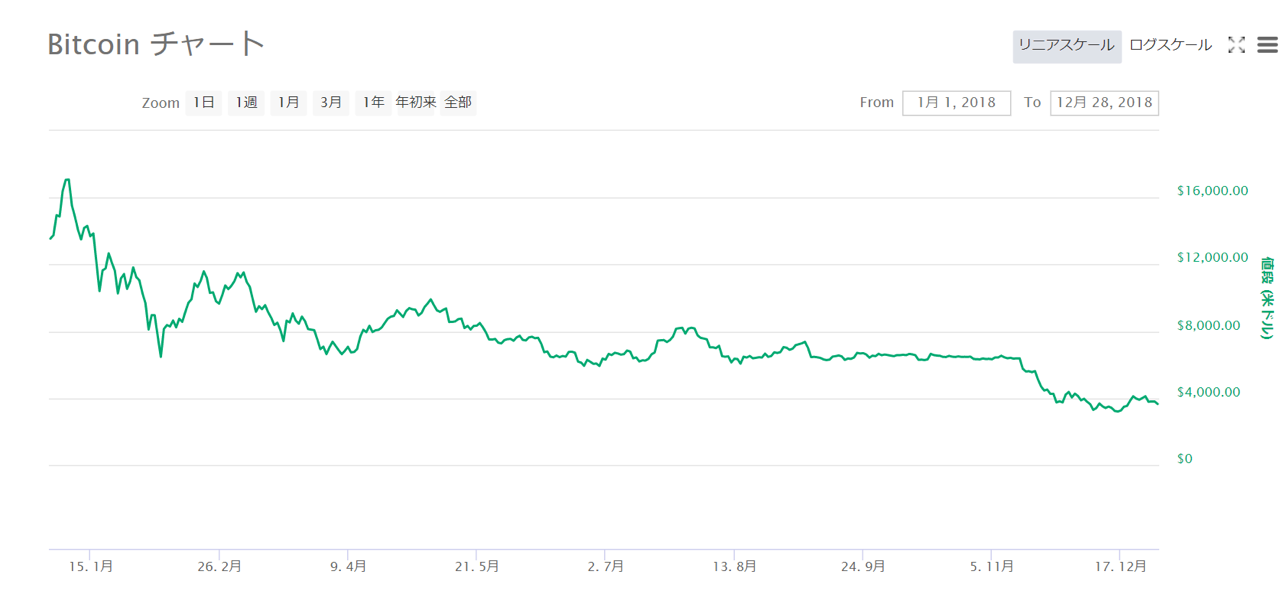Set zoom to 年初来 year-to-date

[416, 102]
